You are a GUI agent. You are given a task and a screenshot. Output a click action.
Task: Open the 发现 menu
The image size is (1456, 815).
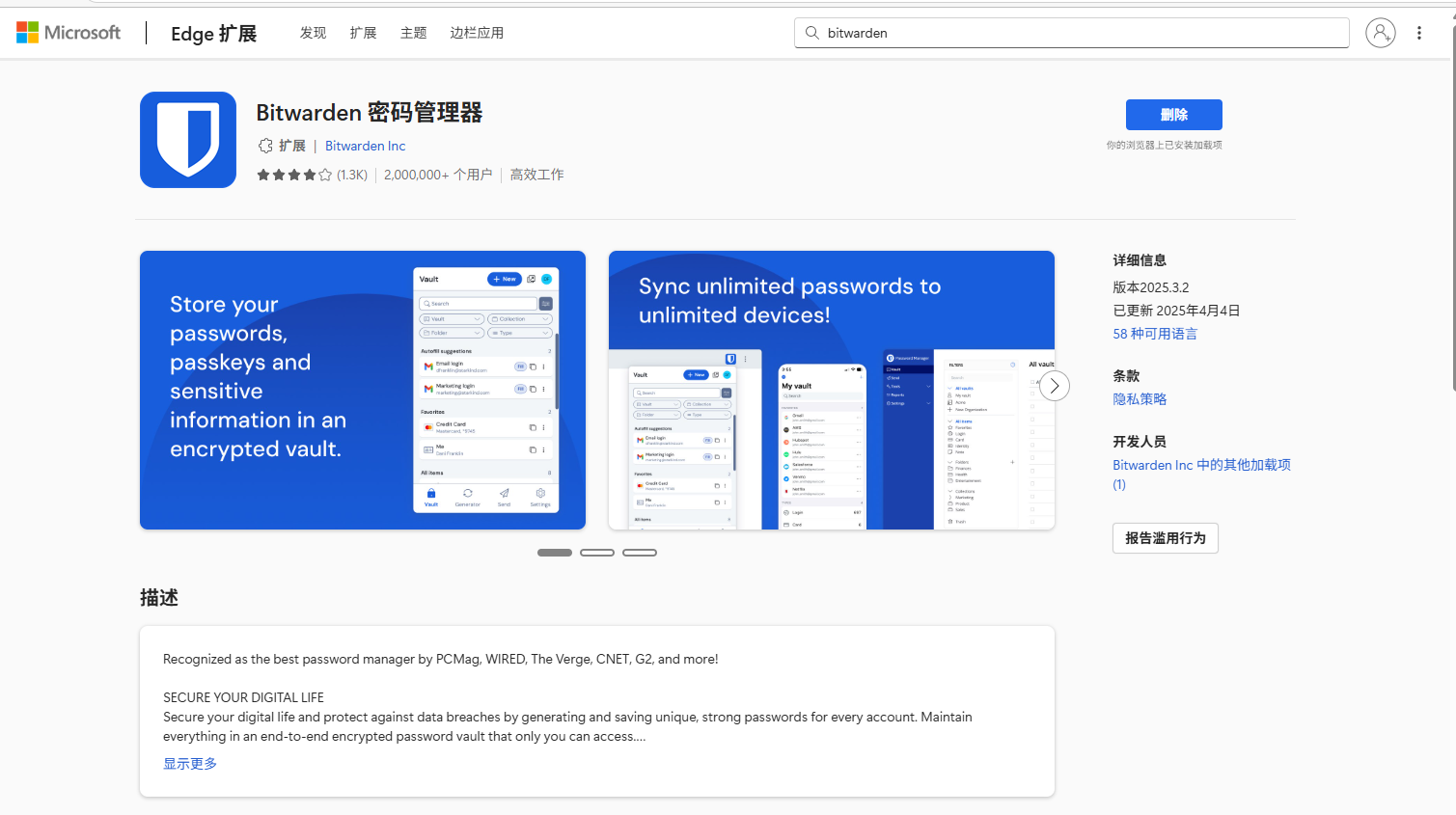tap(313, 33)
